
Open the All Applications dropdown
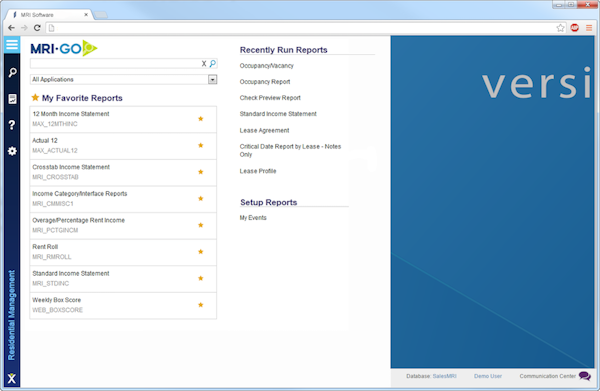tap(124, 79)
